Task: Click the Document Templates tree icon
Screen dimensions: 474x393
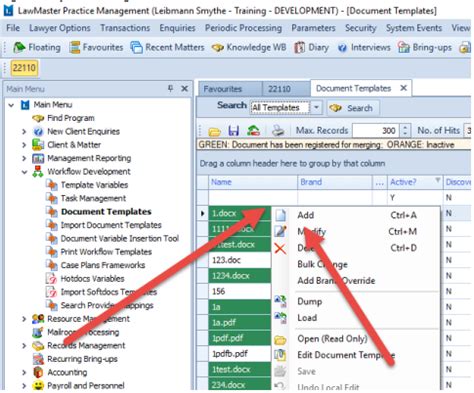Action: tap(51, 211)
